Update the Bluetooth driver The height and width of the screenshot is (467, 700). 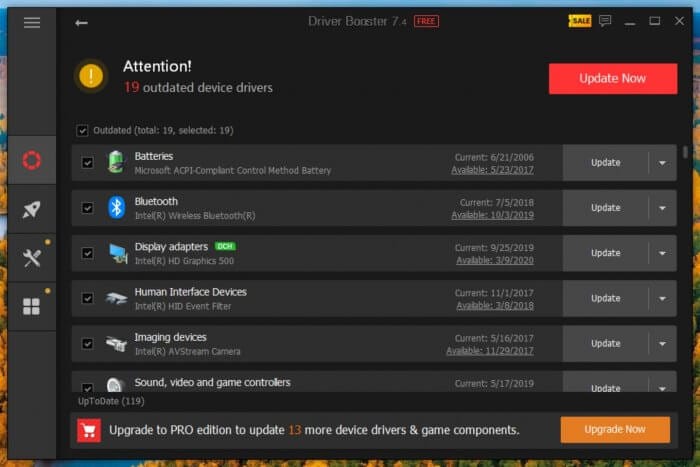pyautogui.click(x=605, y=208)
